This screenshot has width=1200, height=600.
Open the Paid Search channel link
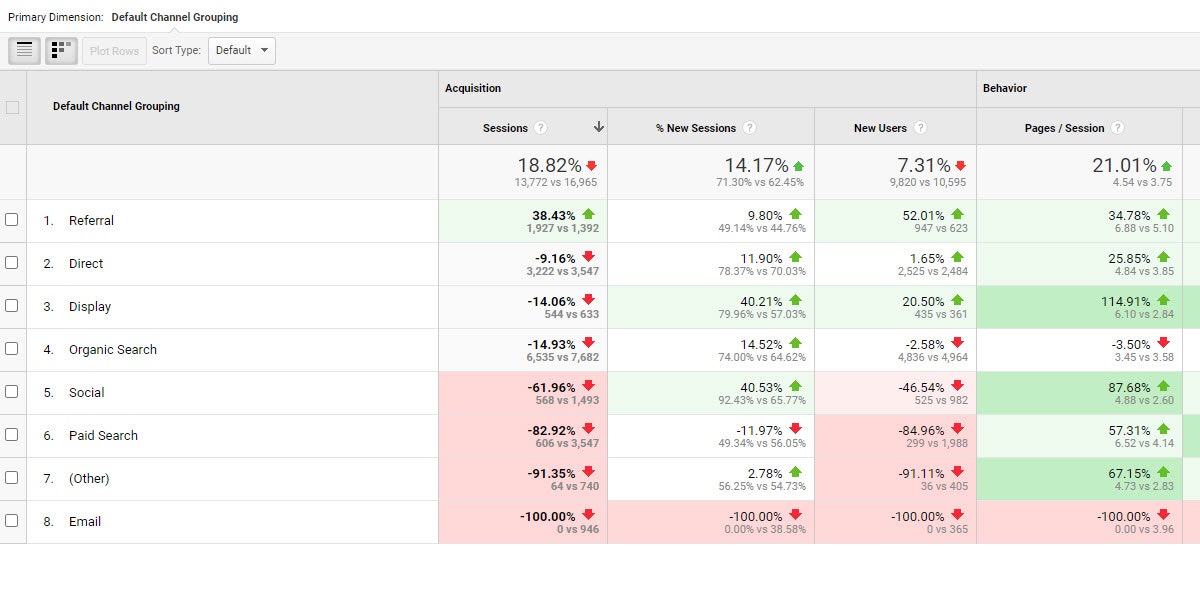point(103,435)
